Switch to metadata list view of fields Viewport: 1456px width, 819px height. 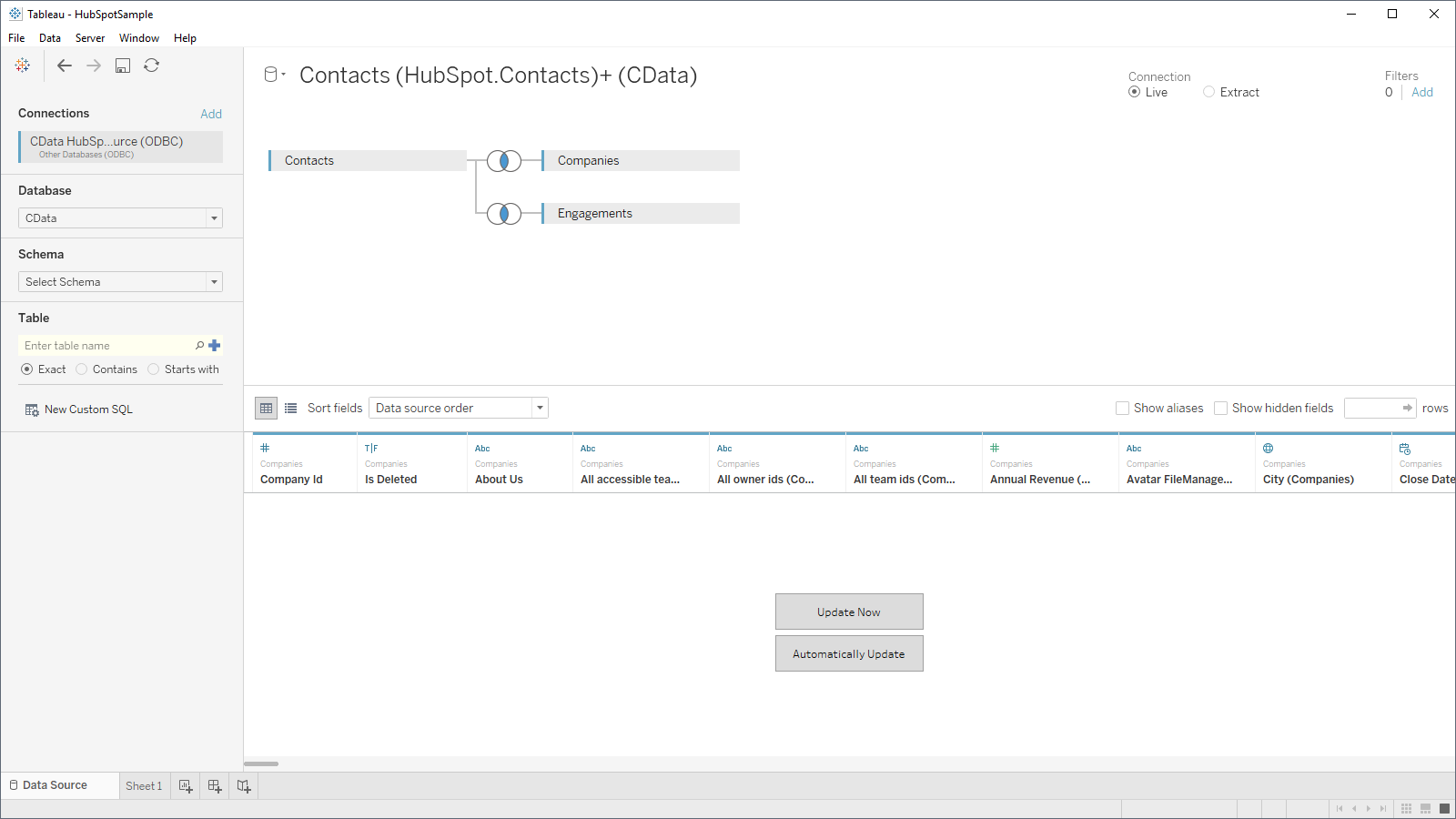click(x=290, y=408)
